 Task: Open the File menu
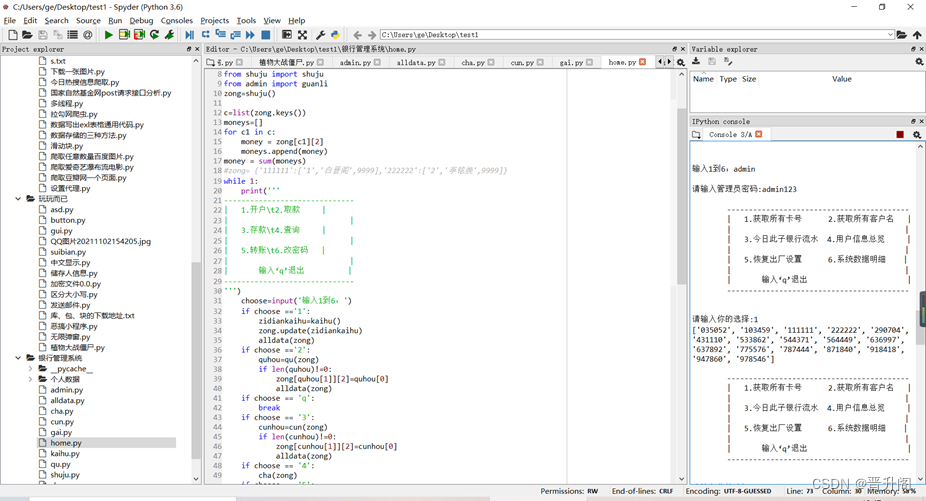(x=9, y=20)
